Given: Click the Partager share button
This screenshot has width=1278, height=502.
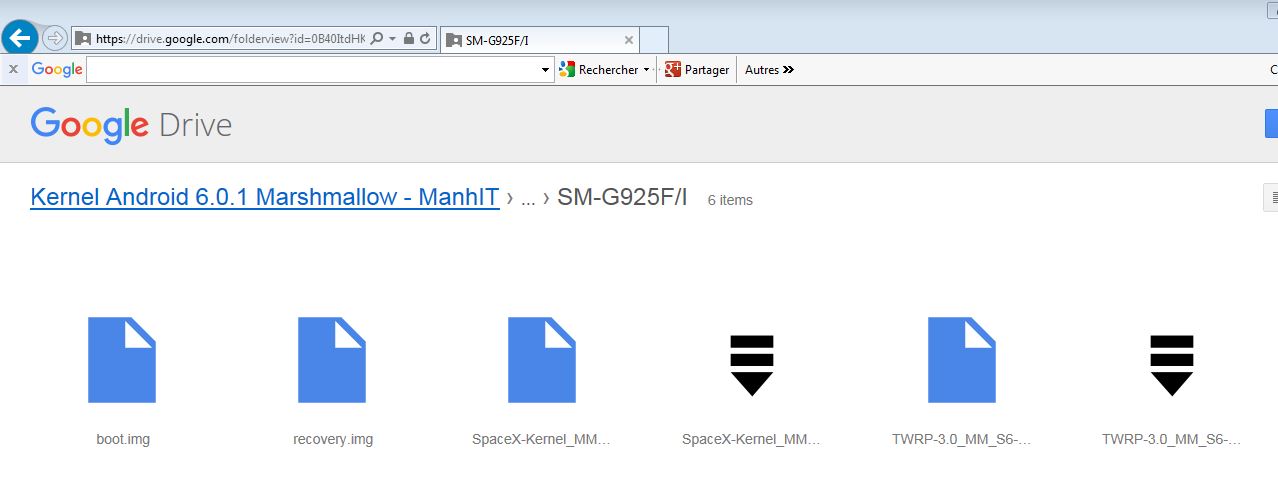Looking at the screenshot, I should [697, 70].
